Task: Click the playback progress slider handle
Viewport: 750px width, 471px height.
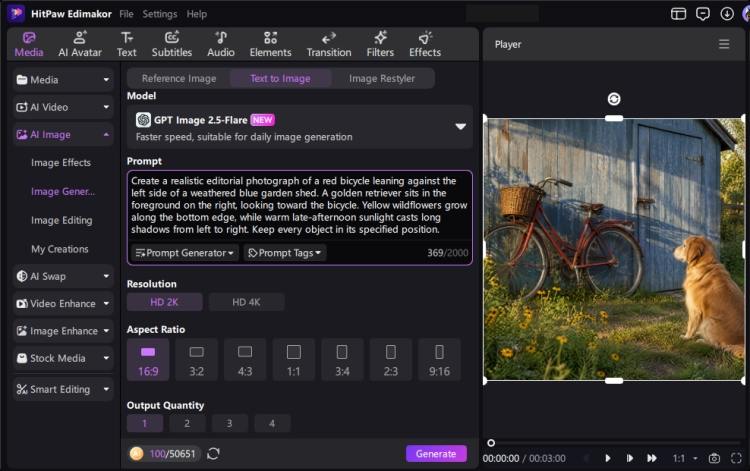Action: [491, 443]
